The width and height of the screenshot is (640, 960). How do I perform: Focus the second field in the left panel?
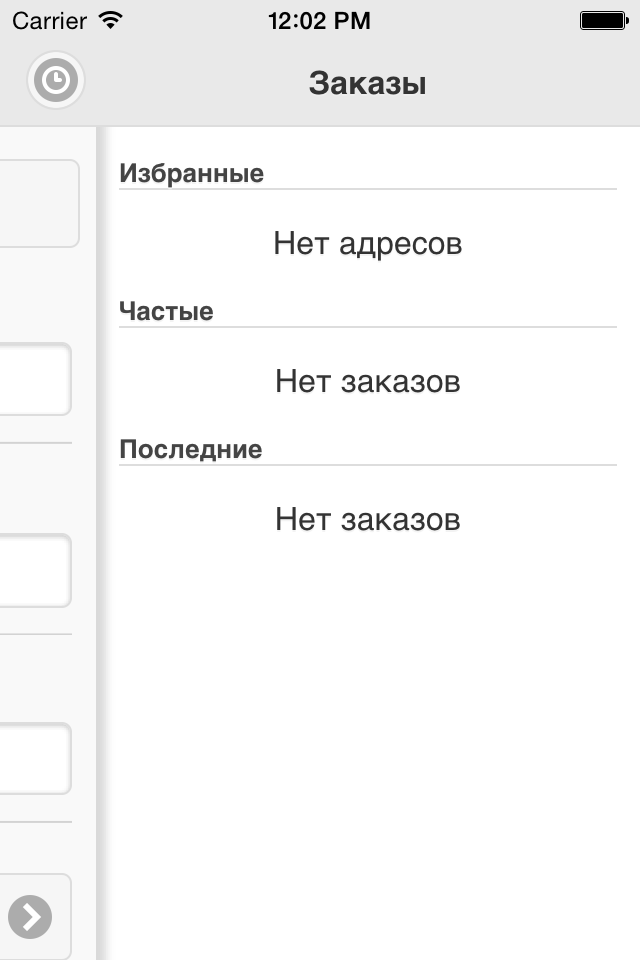[36, 379]
